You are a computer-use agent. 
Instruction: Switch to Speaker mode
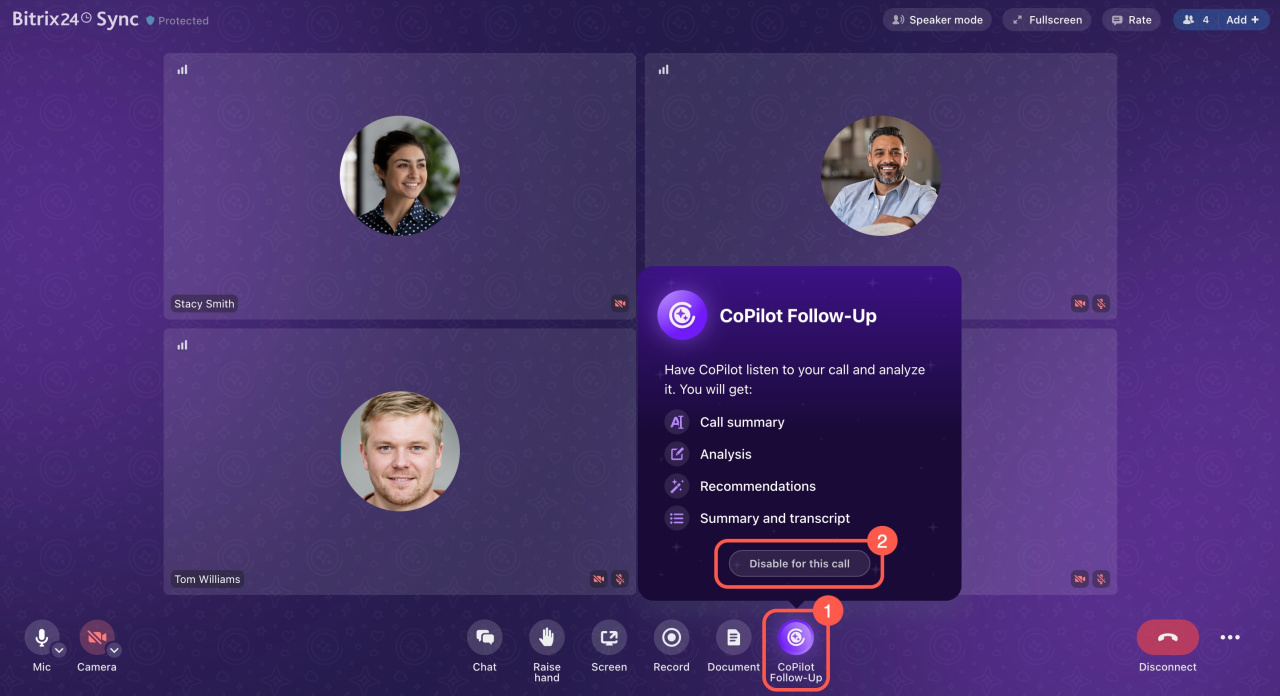pos(937,20)
